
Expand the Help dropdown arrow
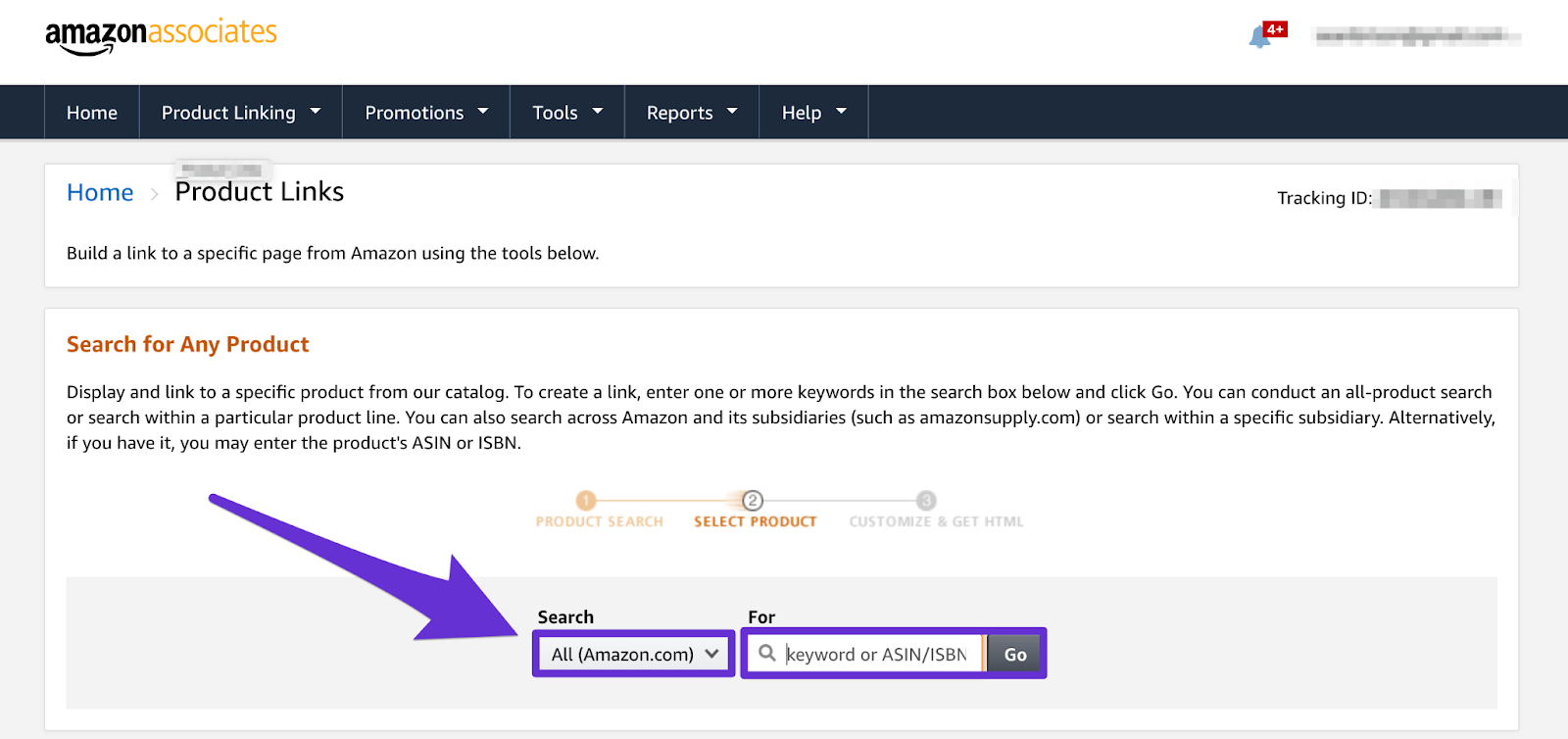[x=841, y=112]
